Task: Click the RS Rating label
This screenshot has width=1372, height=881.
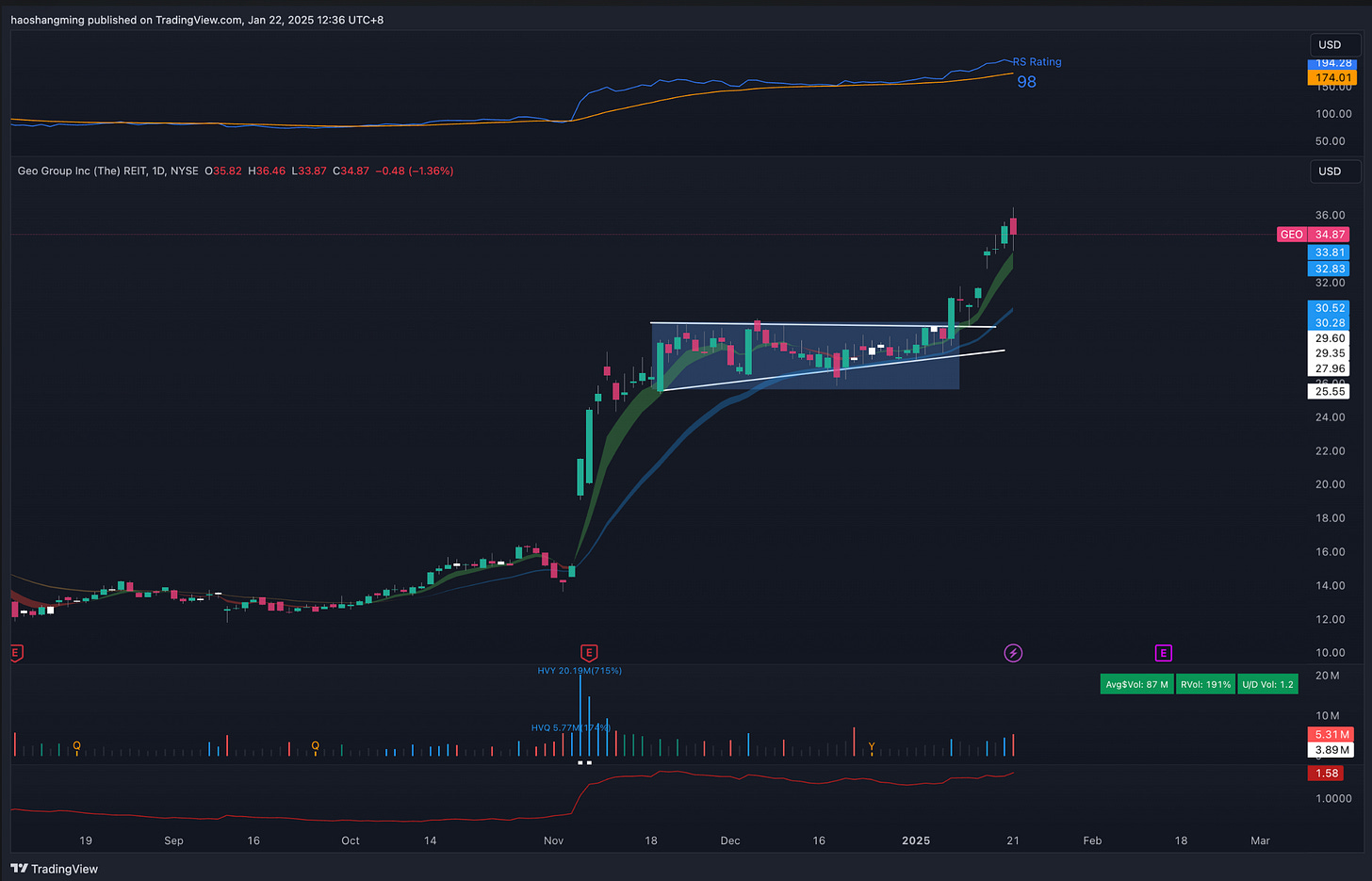Action: 1037,62
